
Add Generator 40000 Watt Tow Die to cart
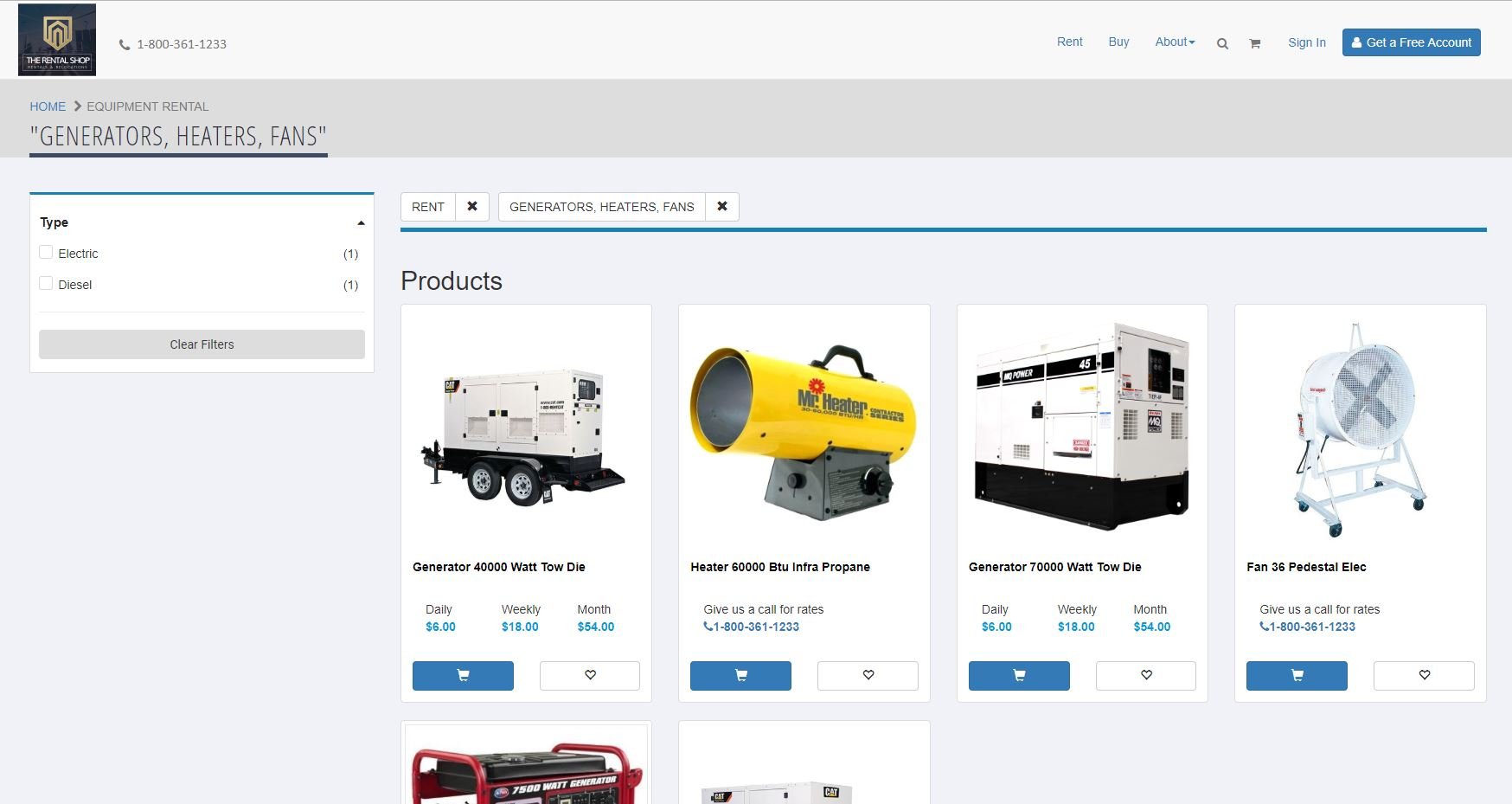(x=463, y=676)
